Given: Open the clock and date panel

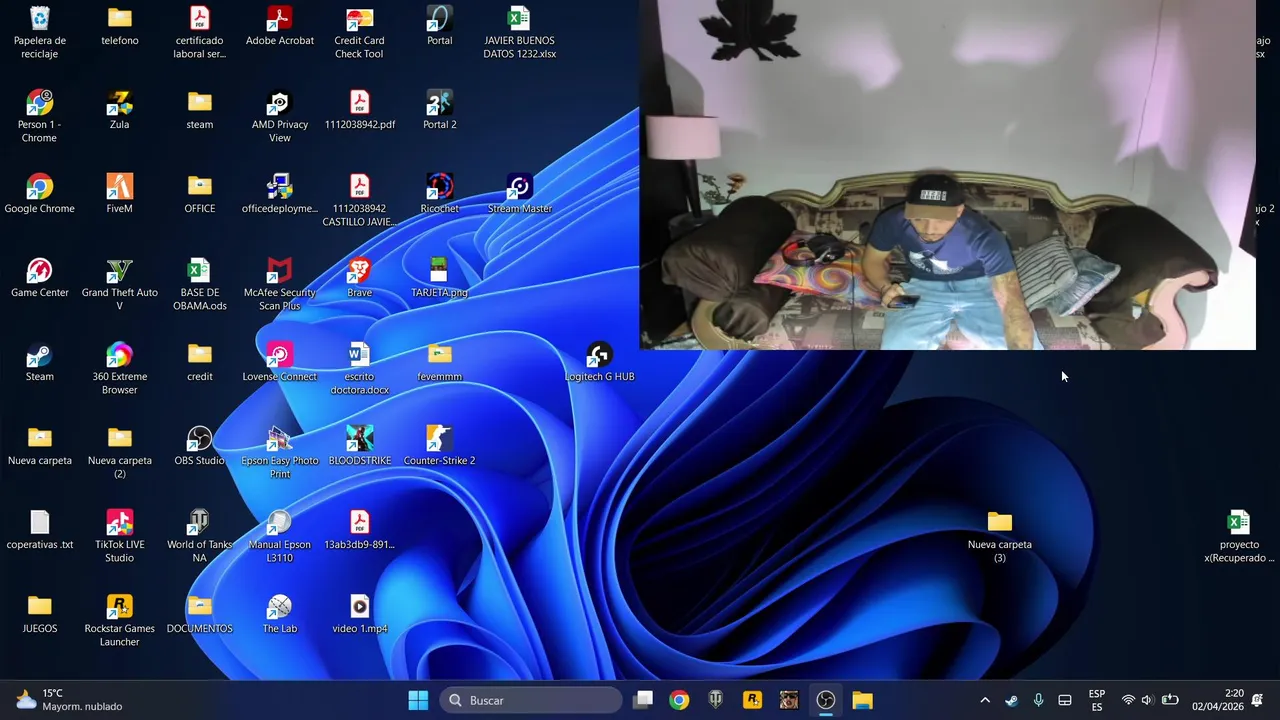Looking at the screenshot, I should click(x=1218, y=700).
